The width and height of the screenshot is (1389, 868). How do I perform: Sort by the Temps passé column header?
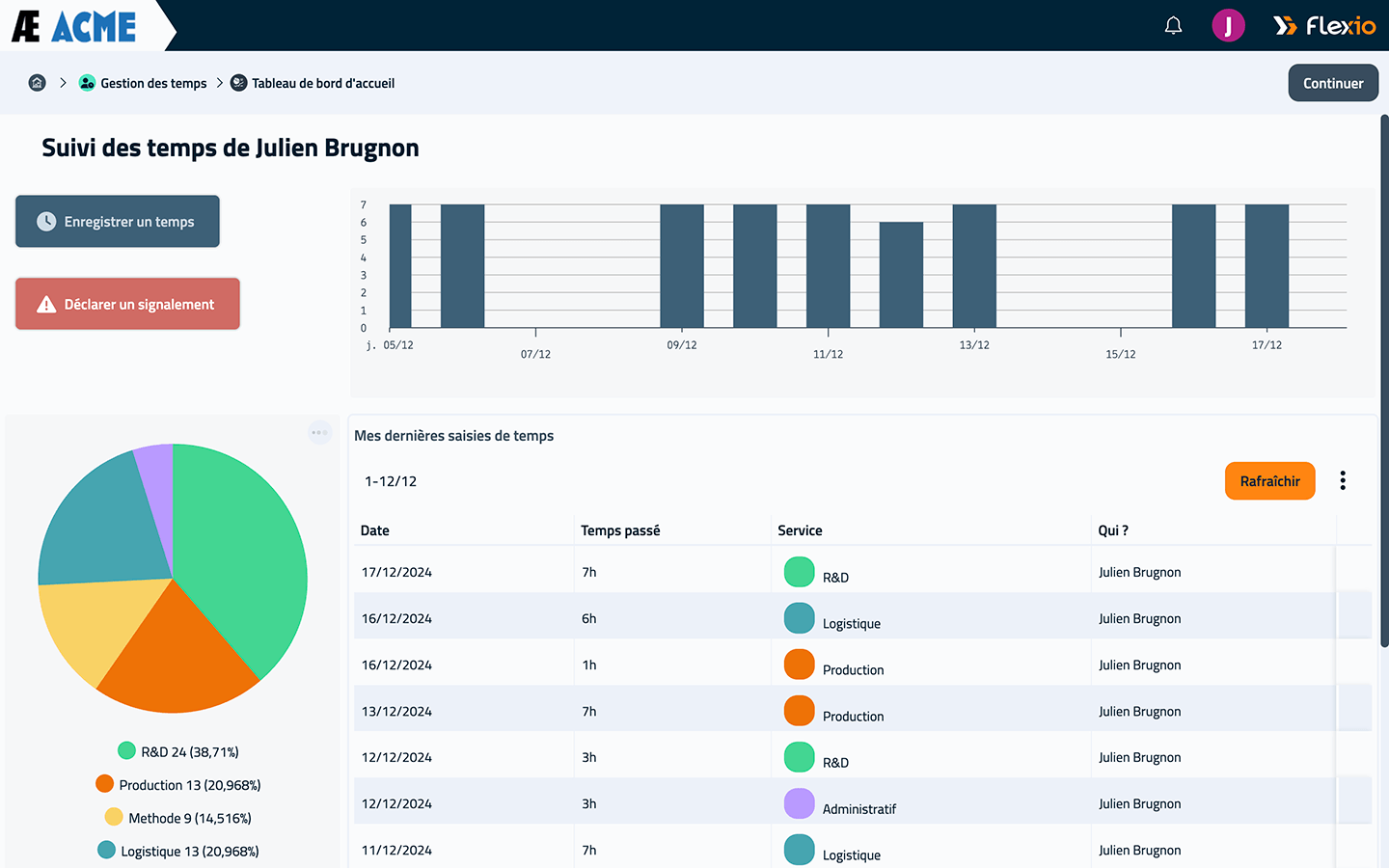[620, 530]
